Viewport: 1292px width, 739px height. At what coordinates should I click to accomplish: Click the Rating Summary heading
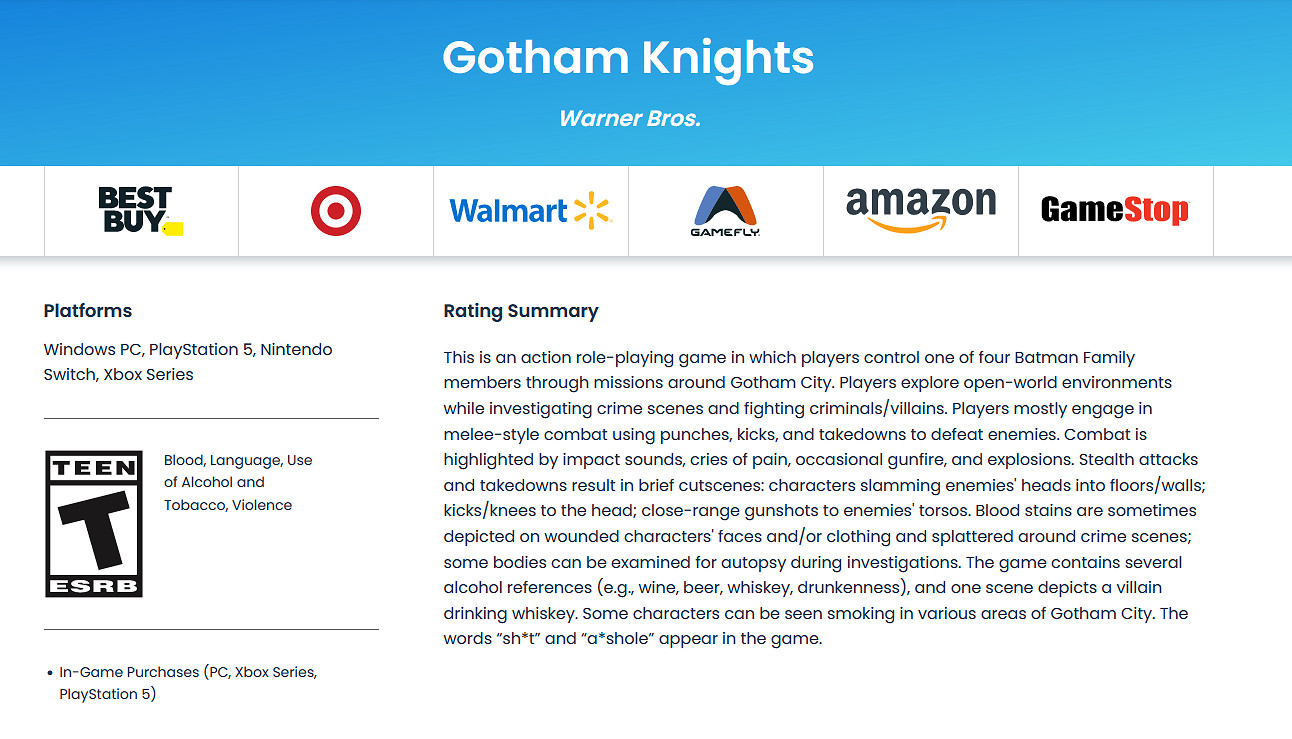pyautogui.click(x=521, y=311)
